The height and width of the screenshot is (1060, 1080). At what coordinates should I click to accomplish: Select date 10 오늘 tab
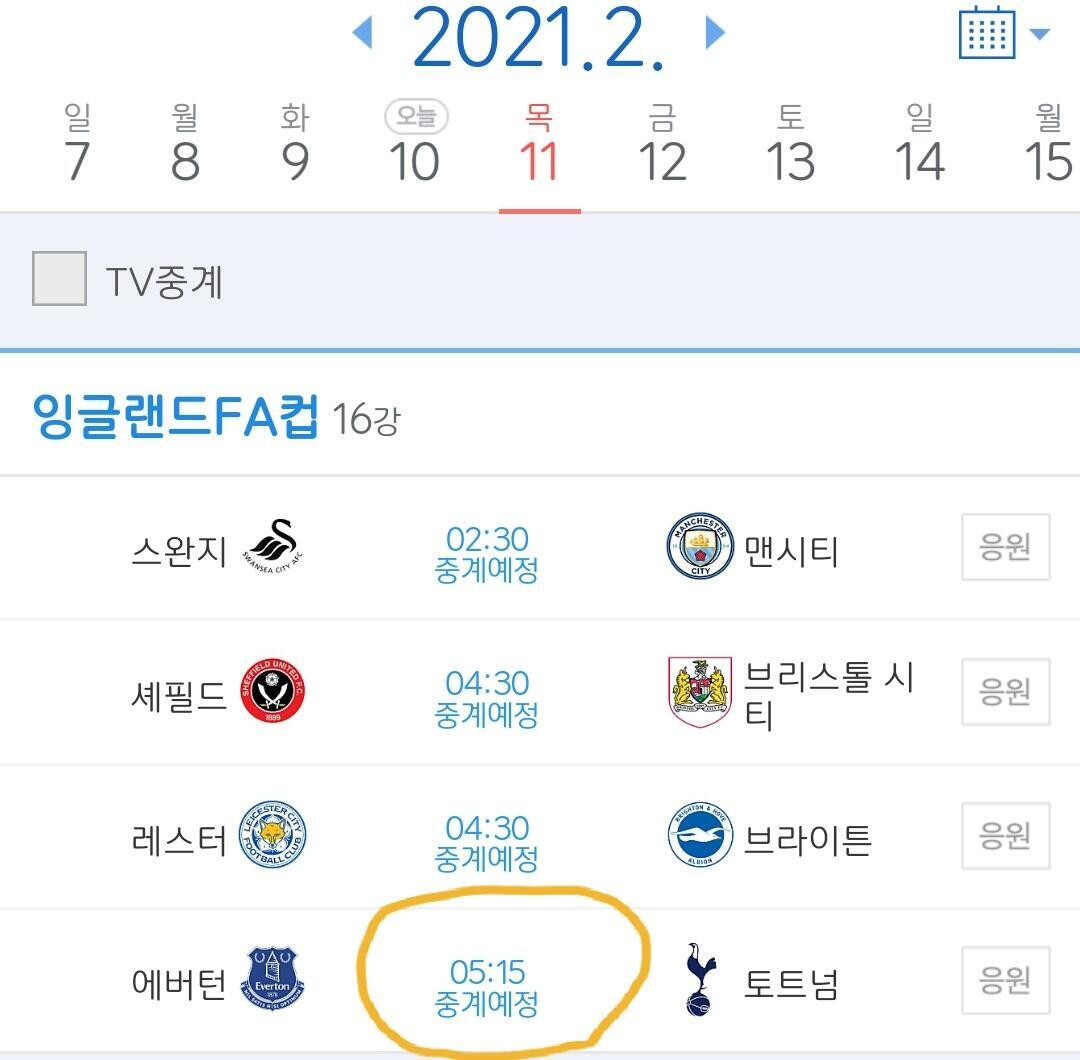point(414,146)
